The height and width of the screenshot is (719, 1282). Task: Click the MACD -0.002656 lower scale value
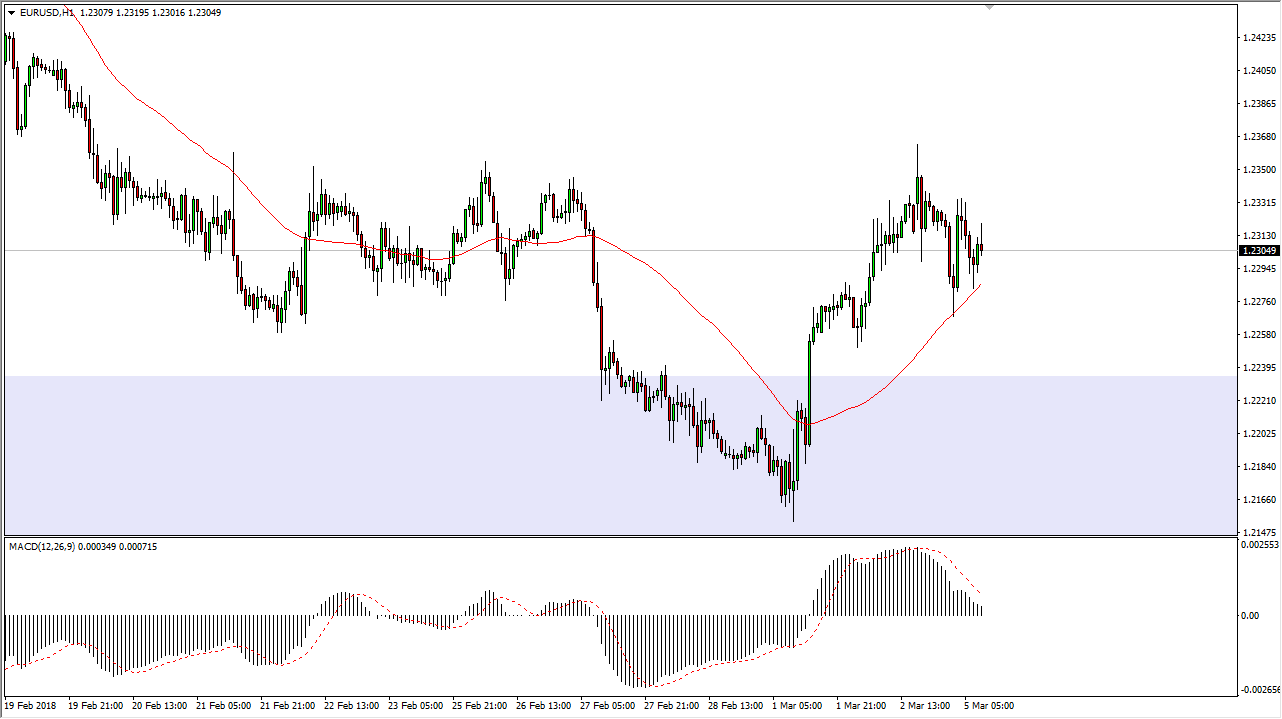click(x=1260, y=690)
